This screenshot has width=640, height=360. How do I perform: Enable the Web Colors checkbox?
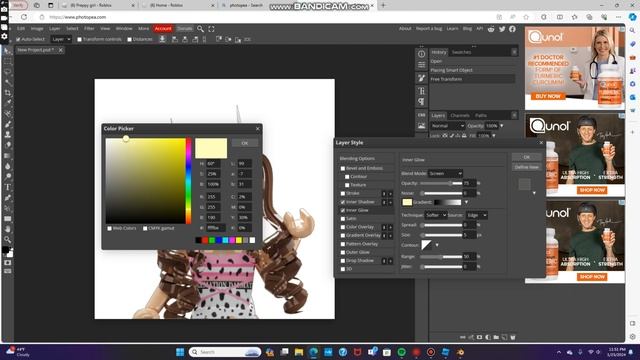(x=109, y=229)
